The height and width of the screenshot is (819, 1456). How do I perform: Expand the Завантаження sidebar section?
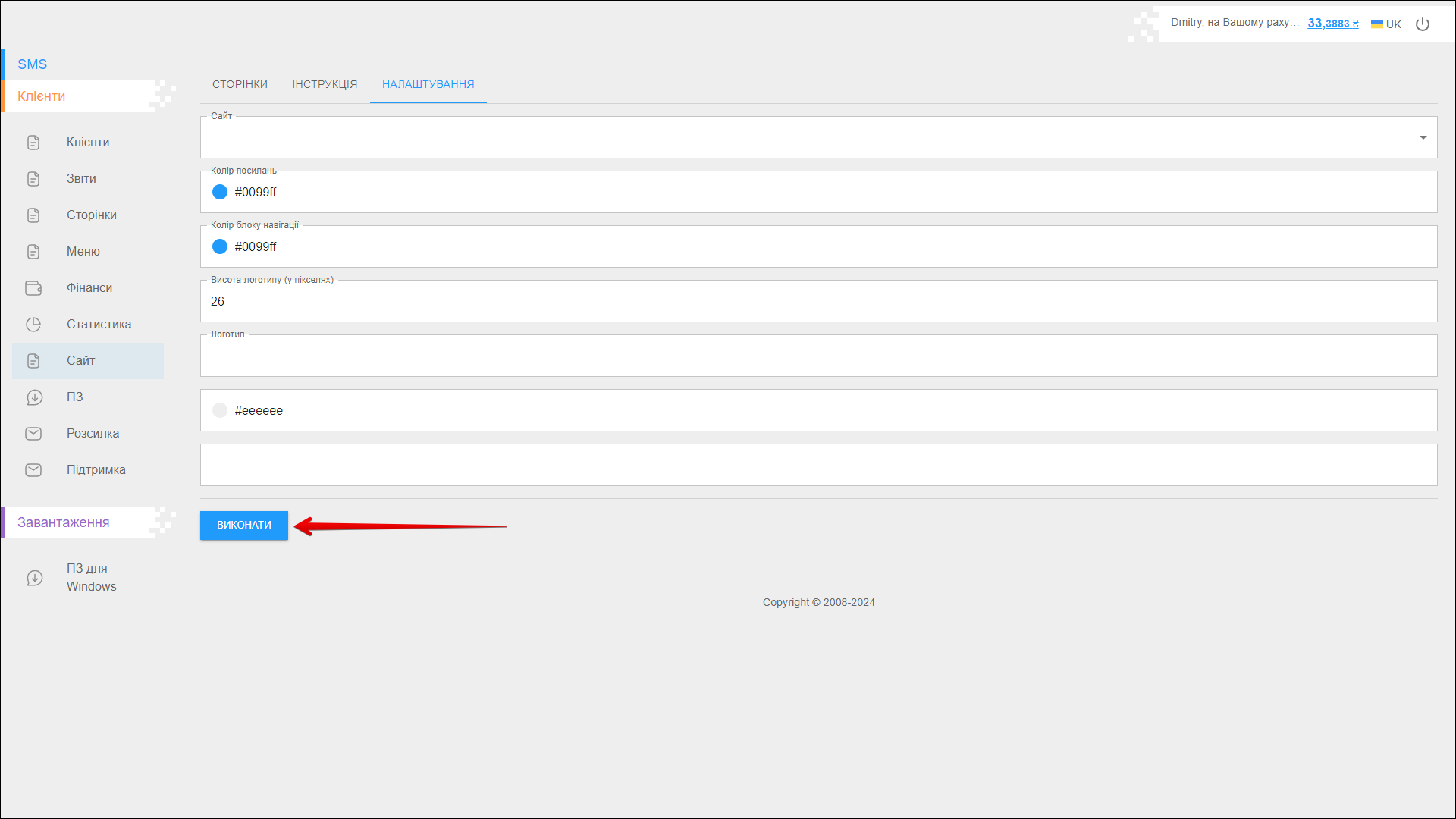click(x=64, y=522)
